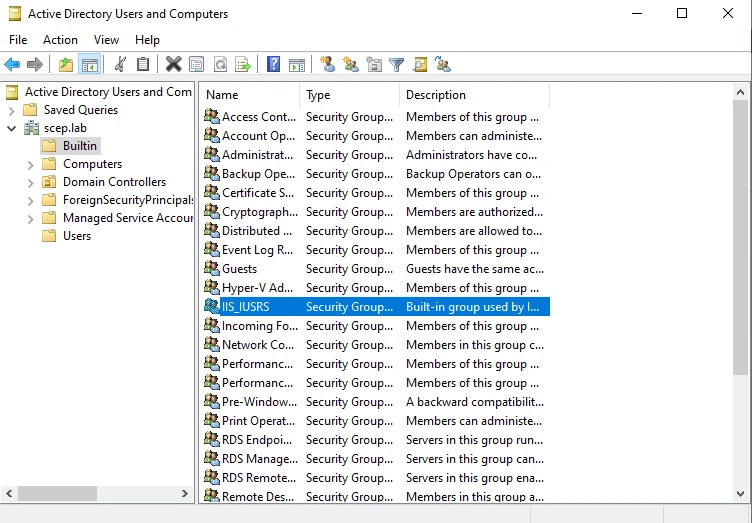Create a new user with toolbar icon
The image size is (752, 523).
[328, 64]
